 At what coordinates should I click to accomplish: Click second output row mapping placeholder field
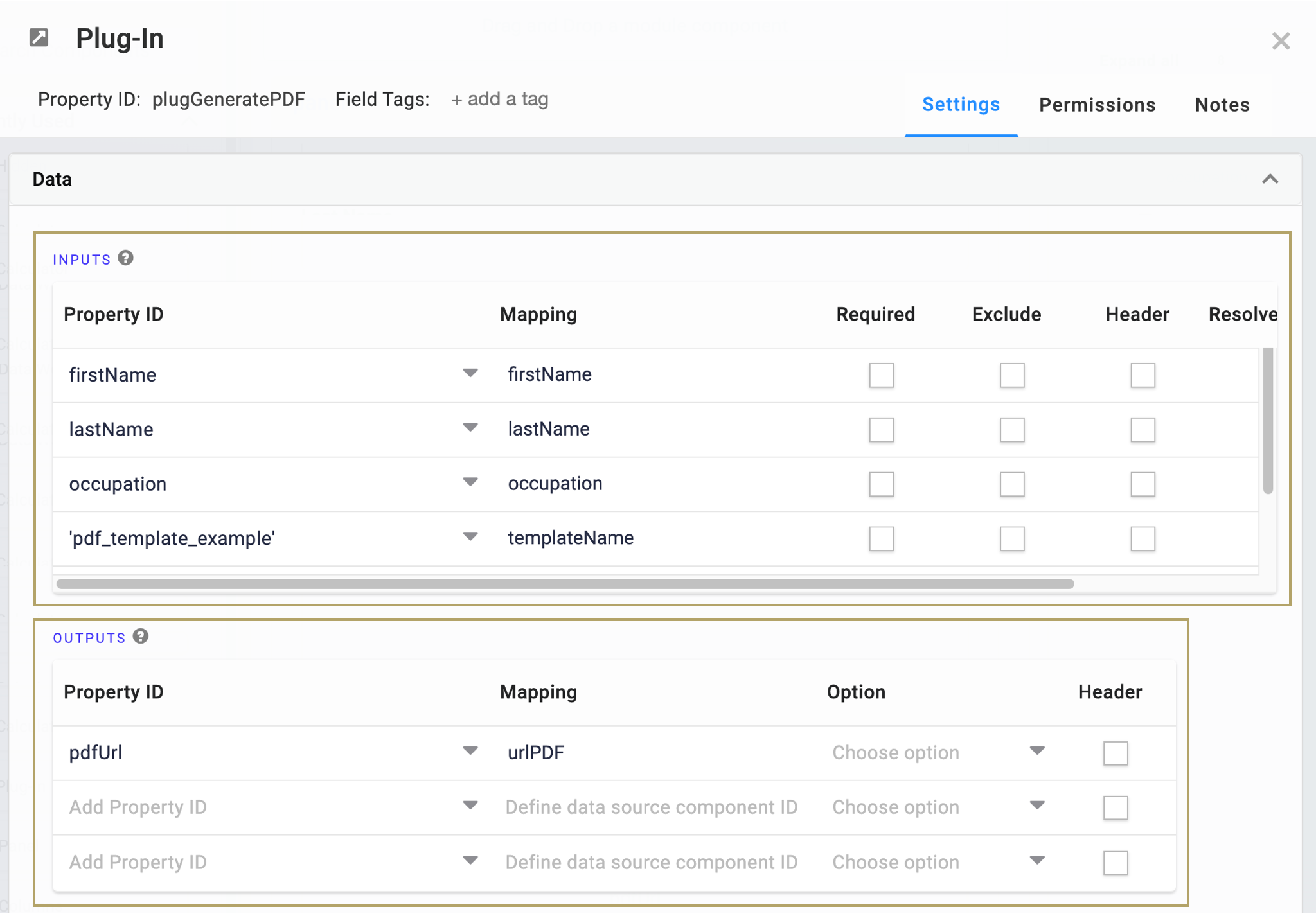pyautogui.click(x=652, y=807)
